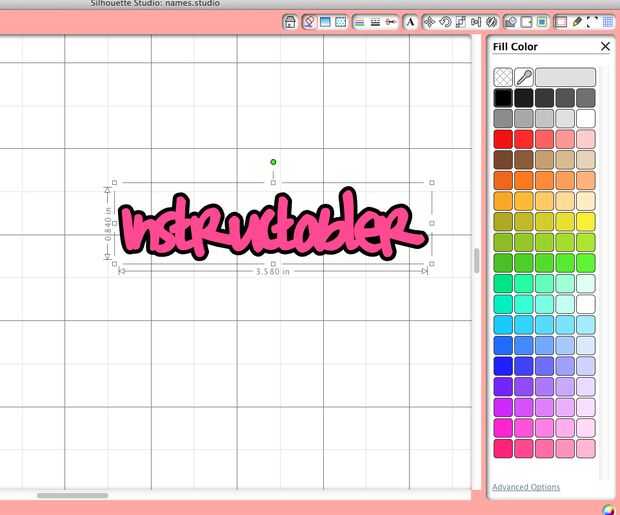
Task: Click the 'Fill Color' panel title
Action: click(x=515, y=47)
